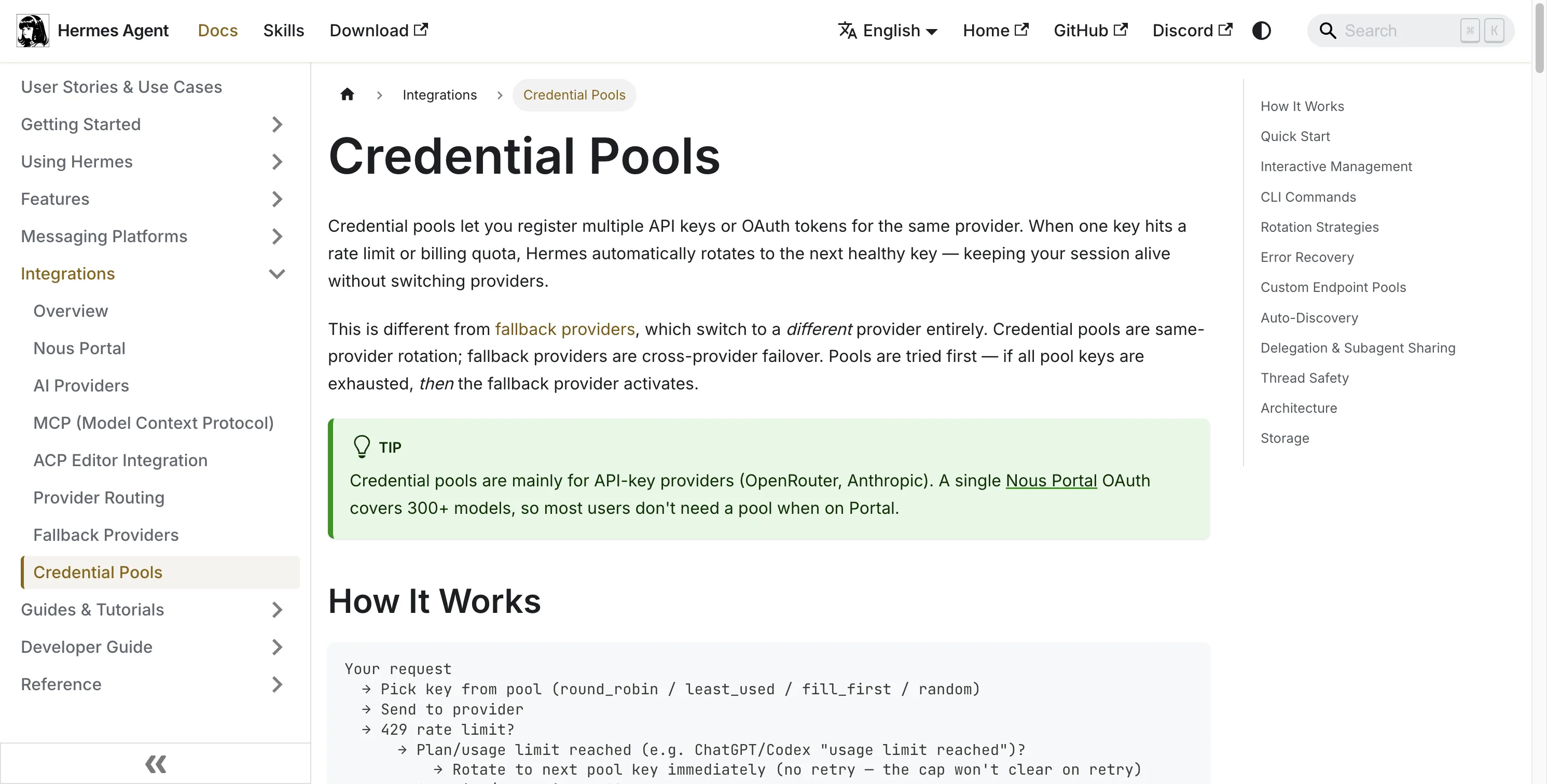Jump to How It Works section

[1302, 106]
